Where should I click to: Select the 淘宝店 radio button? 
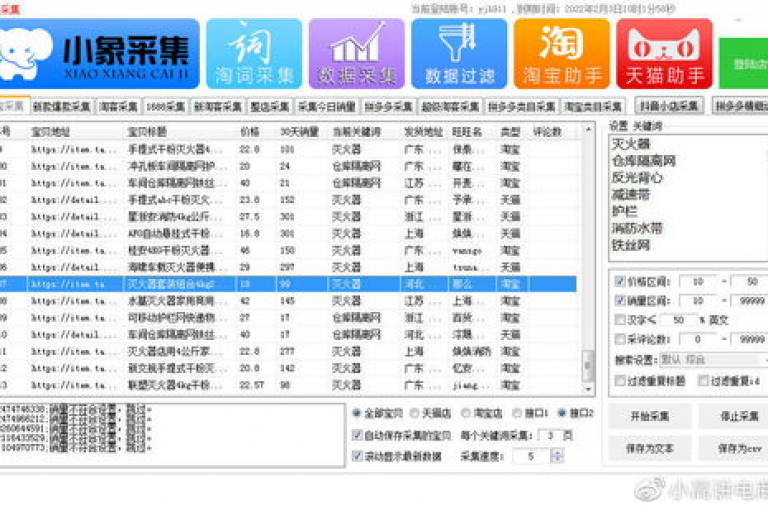pos(466,413)
